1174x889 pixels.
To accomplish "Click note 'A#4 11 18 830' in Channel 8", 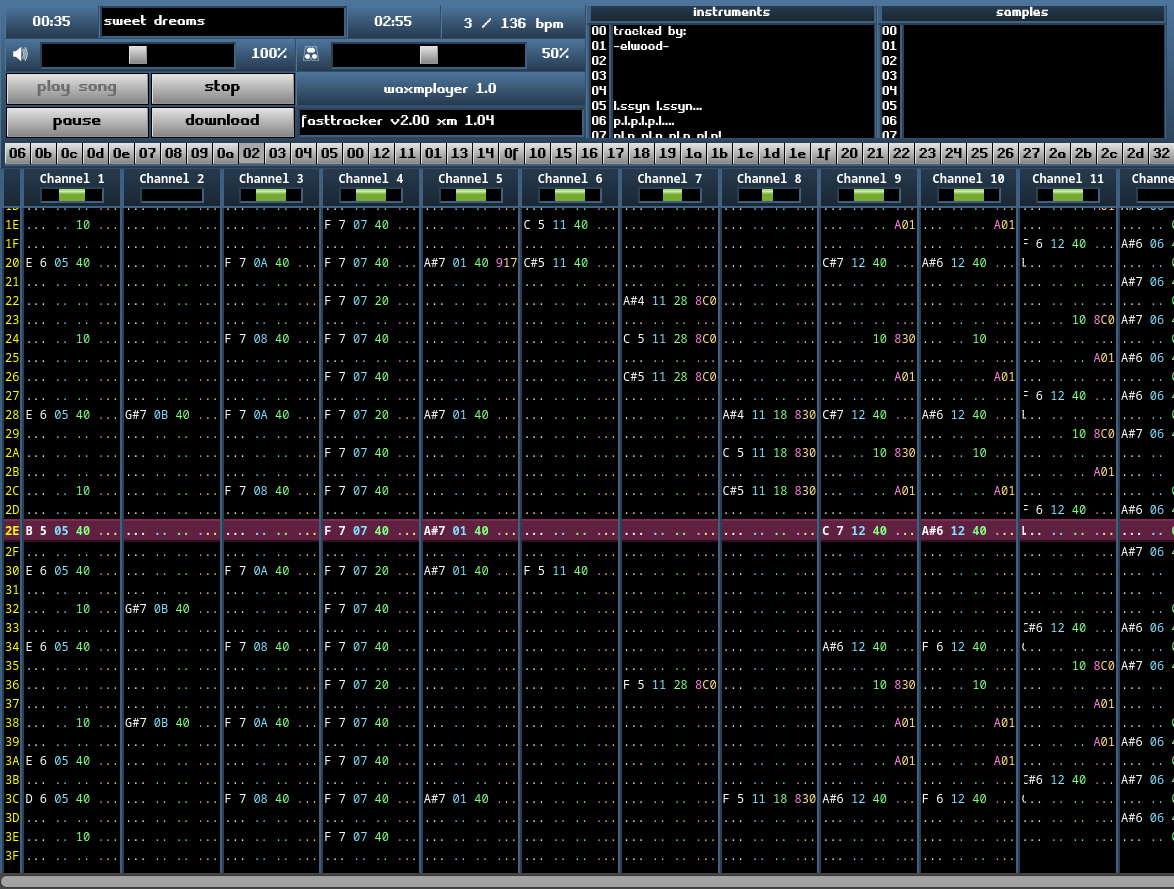I will click(x=769, y=415).
